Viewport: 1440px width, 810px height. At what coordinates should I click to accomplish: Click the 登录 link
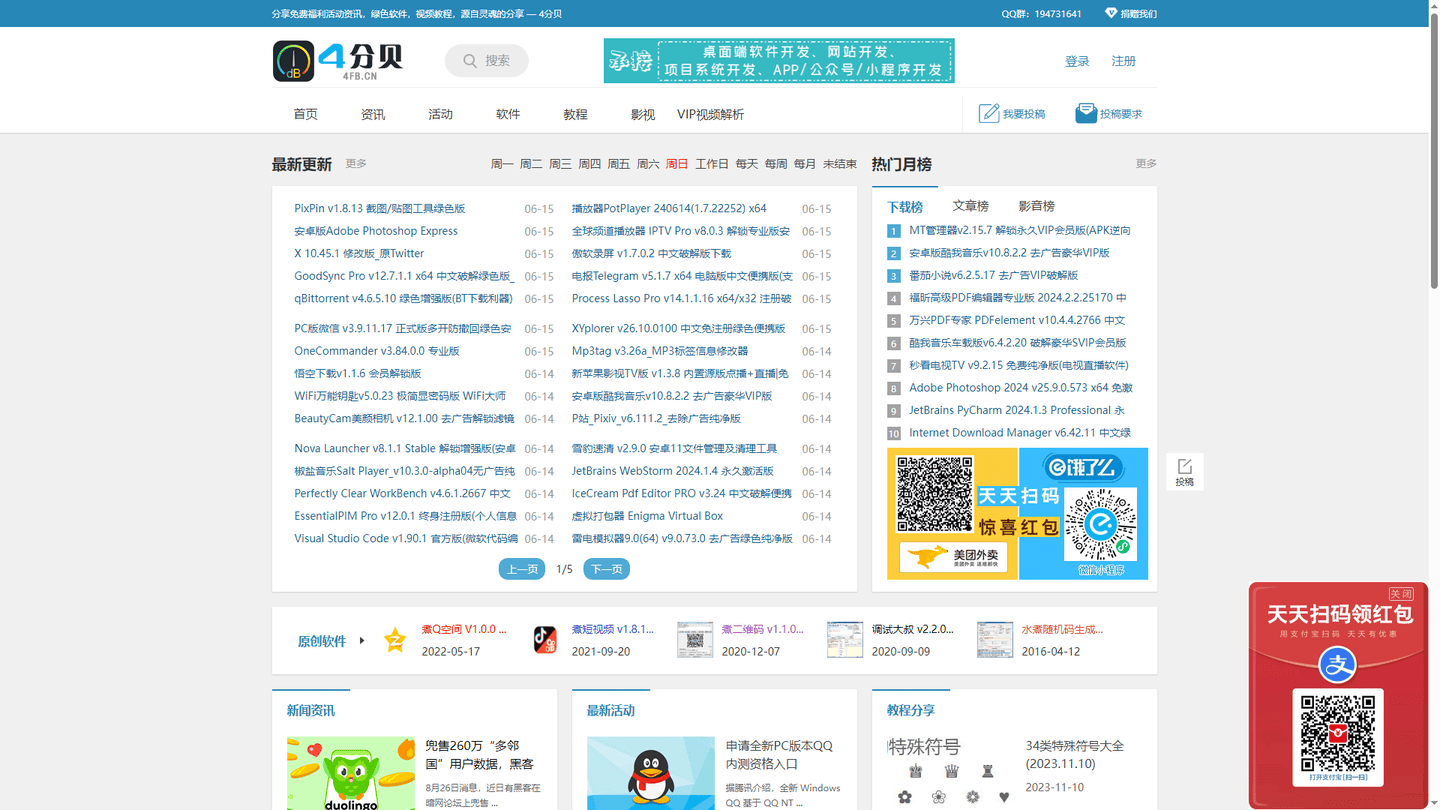(x=1077, y=61)
